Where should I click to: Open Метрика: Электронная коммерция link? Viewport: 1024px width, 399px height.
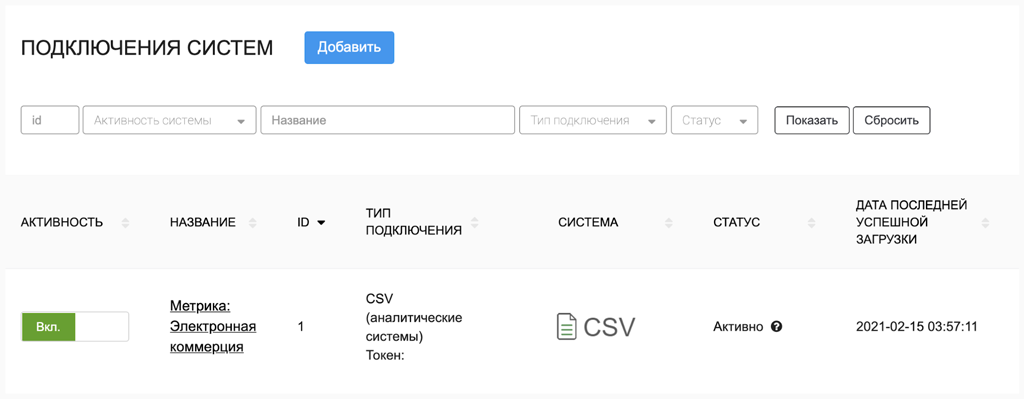point(213,327)
